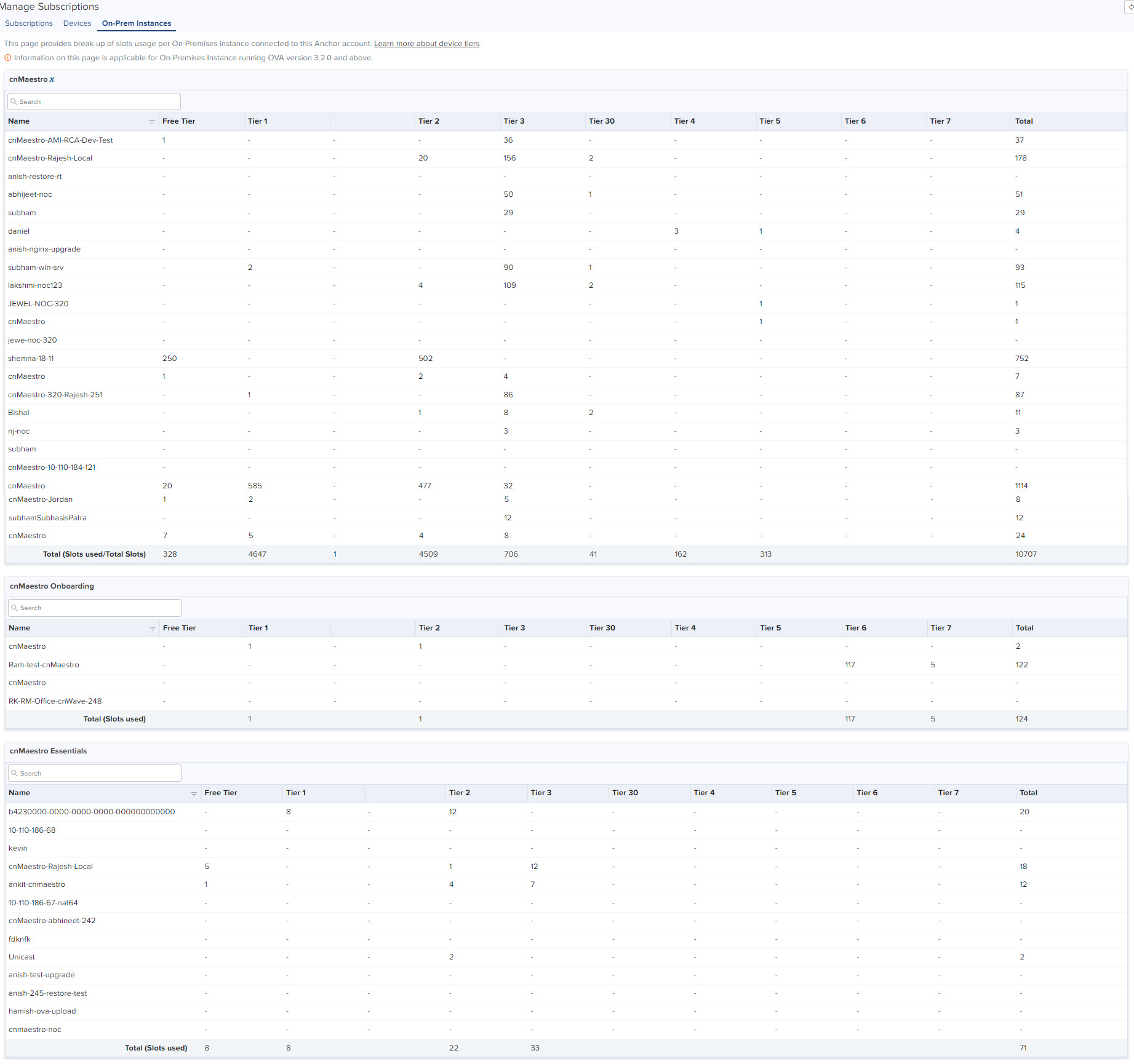The height and width of the screenshot is (1064, 1134).
Task: Select the hamish-ova-upload row
Action: [x=566, y=1011]
